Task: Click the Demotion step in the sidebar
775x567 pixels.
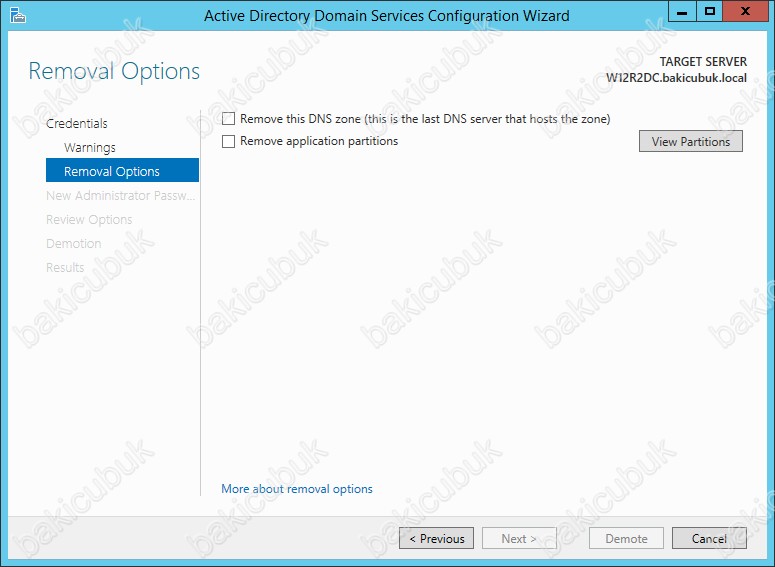Action: pyautogui.click(x=74, y=243)
